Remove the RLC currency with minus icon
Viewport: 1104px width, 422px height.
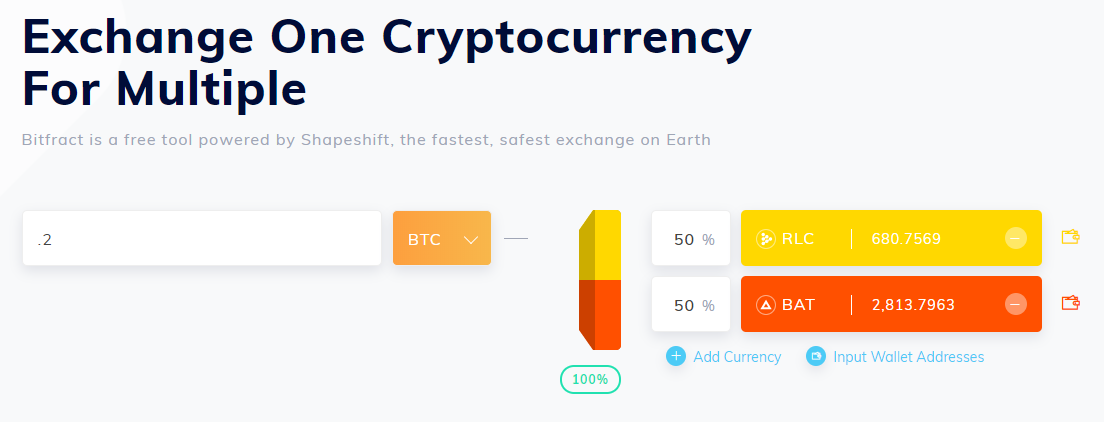1015,238
